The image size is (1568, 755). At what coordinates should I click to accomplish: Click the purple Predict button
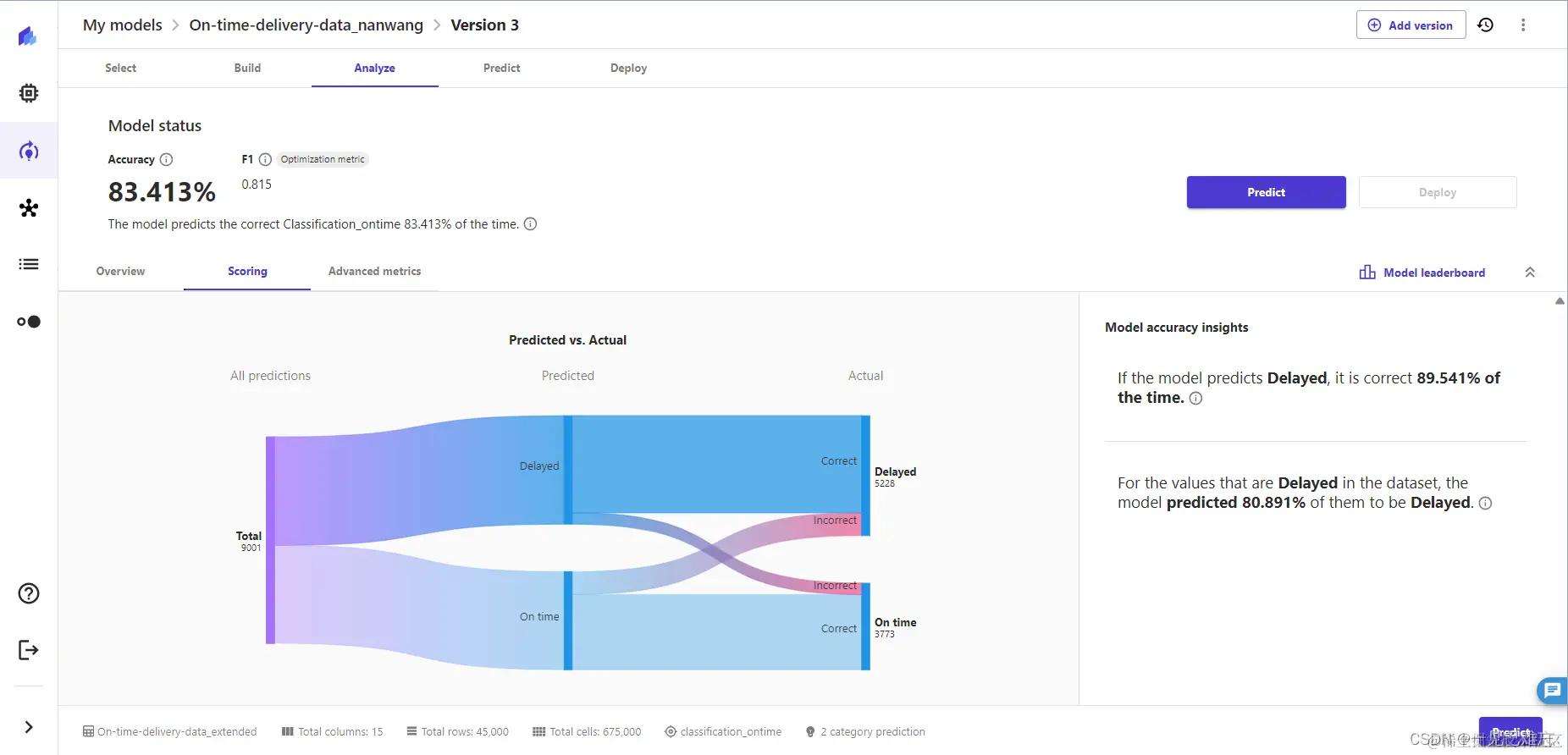1266,192
